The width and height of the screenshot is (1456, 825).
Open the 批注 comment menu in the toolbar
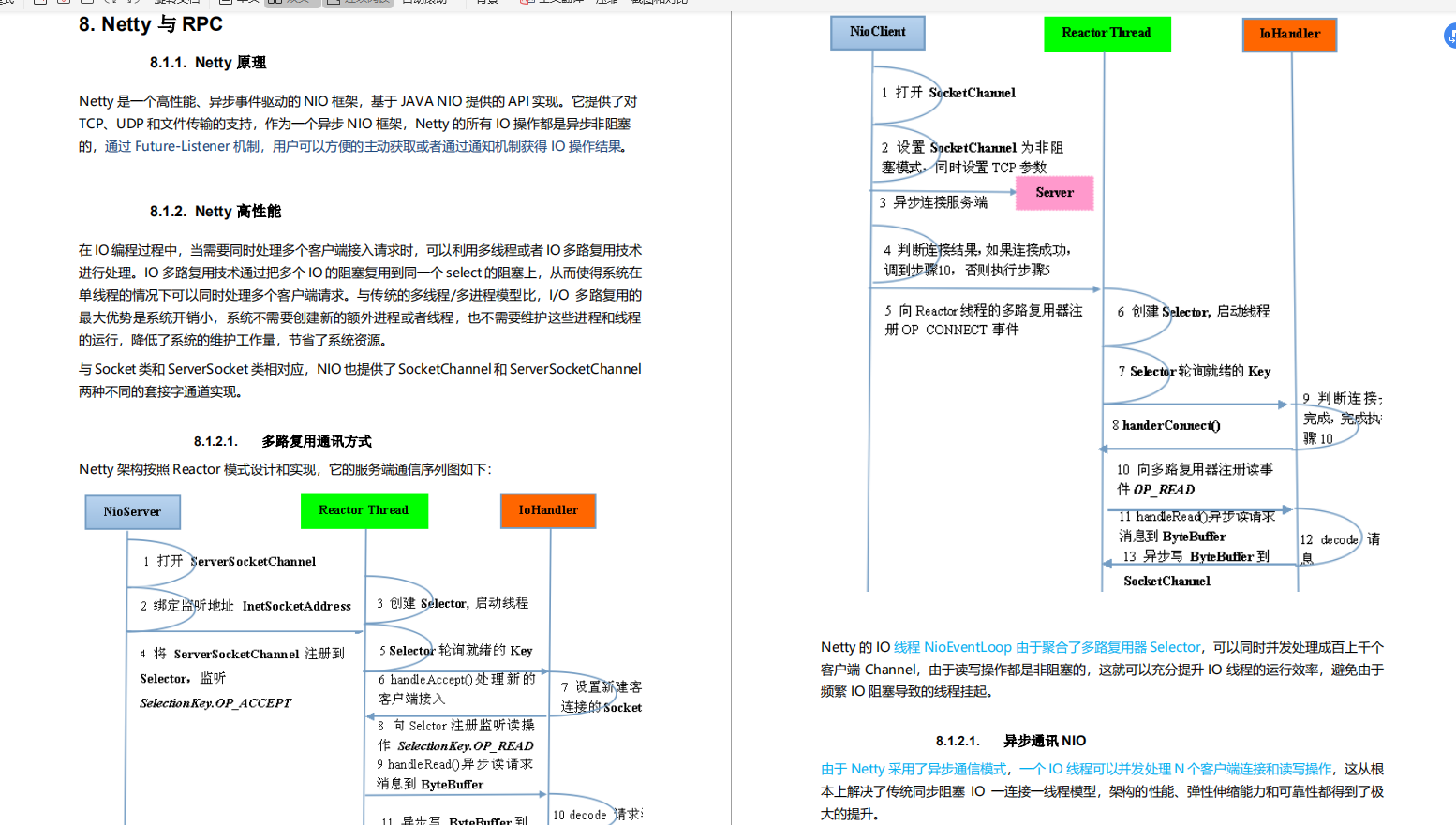click(x=605, y=5)
